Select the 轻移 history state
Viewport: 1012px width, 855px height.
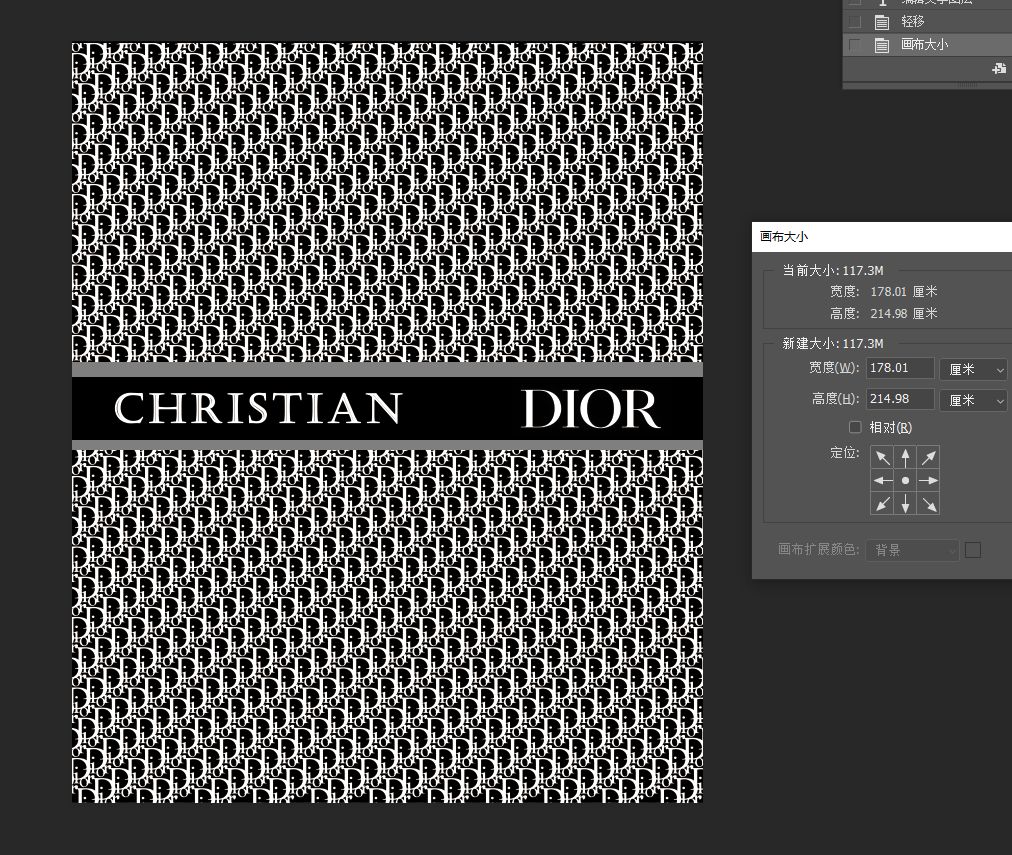coord(927,23)
